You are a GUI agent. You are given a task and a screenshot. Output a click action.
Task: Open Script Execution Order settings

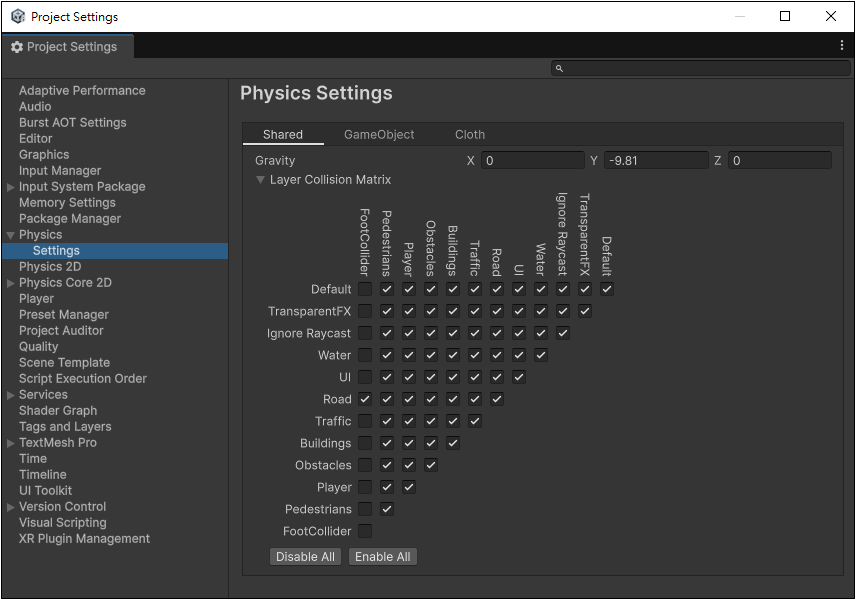click(x=82, y=379)
